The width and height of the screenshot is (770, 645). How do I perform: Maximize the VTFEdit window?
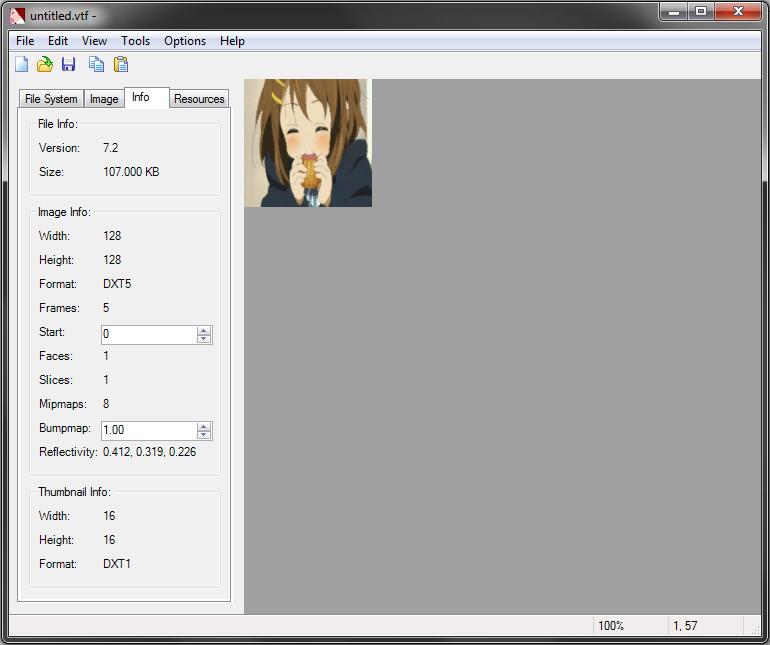click(701, 11)
